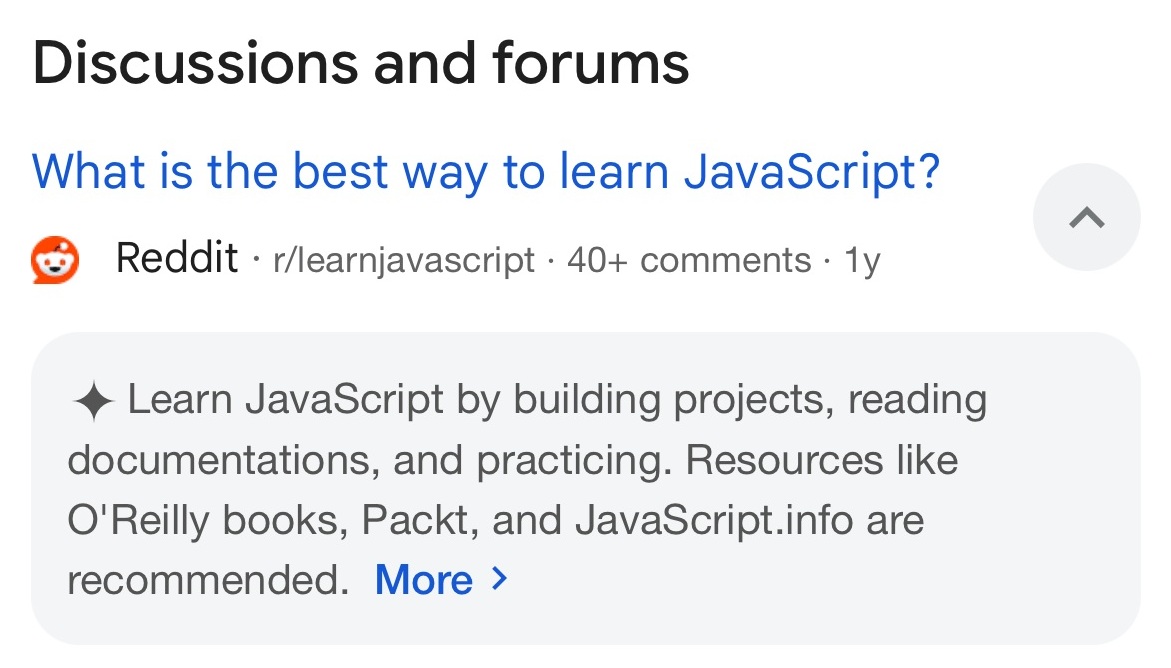Click the word "practicing" in summary

[573, 461]
